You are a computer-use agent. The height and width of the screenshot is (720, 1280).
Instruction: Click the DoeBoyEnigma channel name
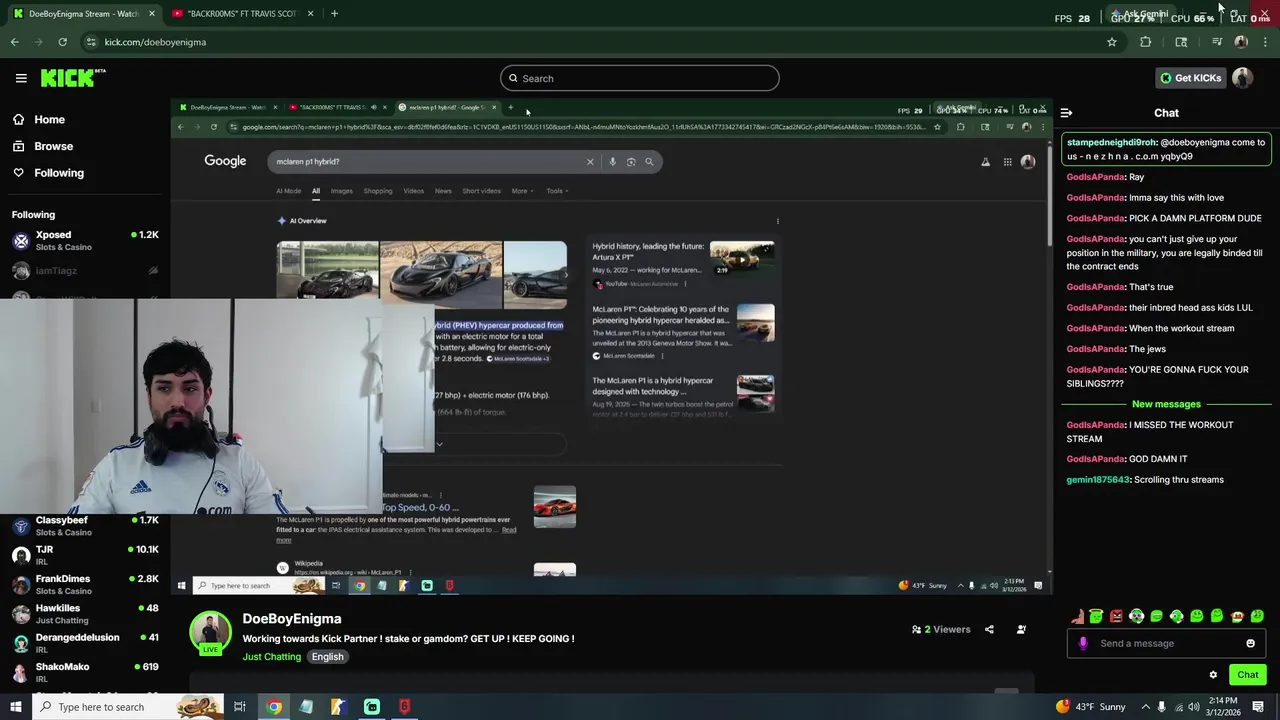pos(292,619)
